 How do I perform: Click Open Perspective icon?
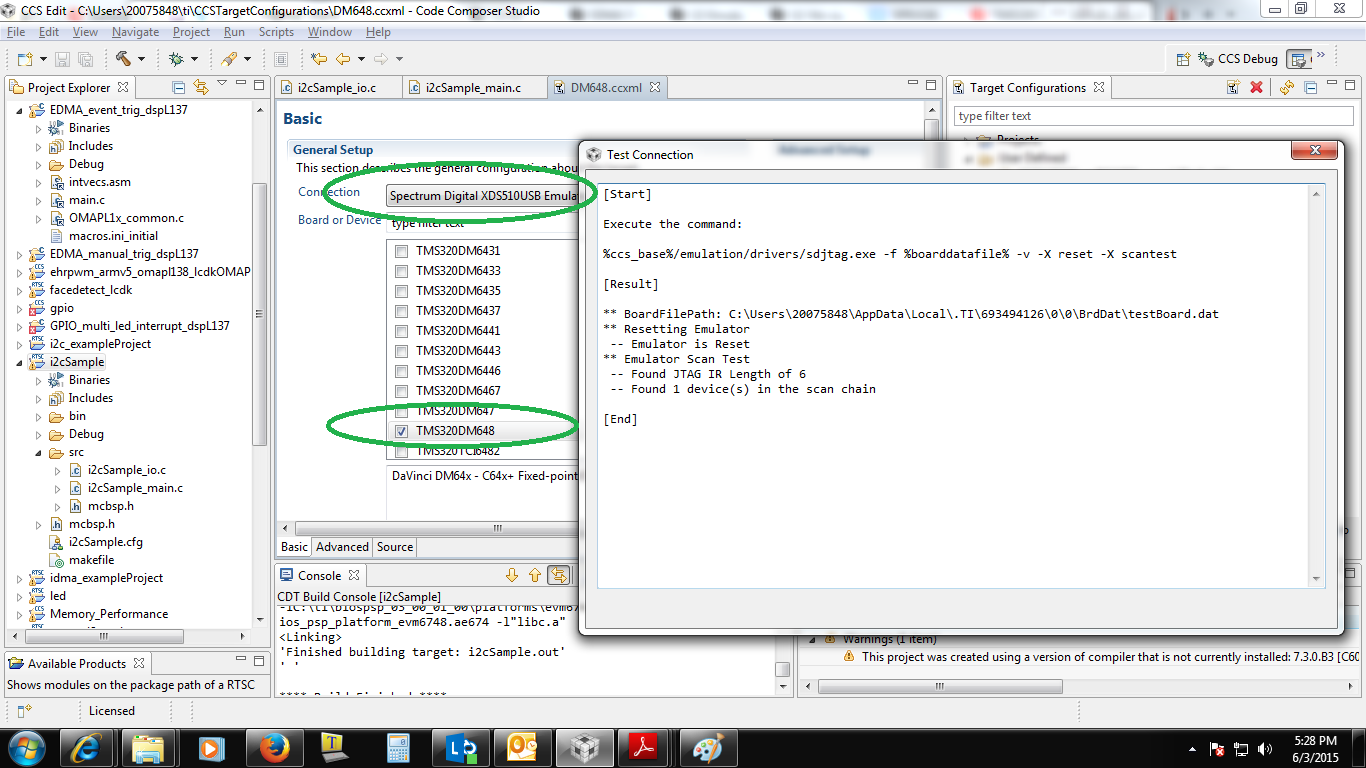[1183, 59]
